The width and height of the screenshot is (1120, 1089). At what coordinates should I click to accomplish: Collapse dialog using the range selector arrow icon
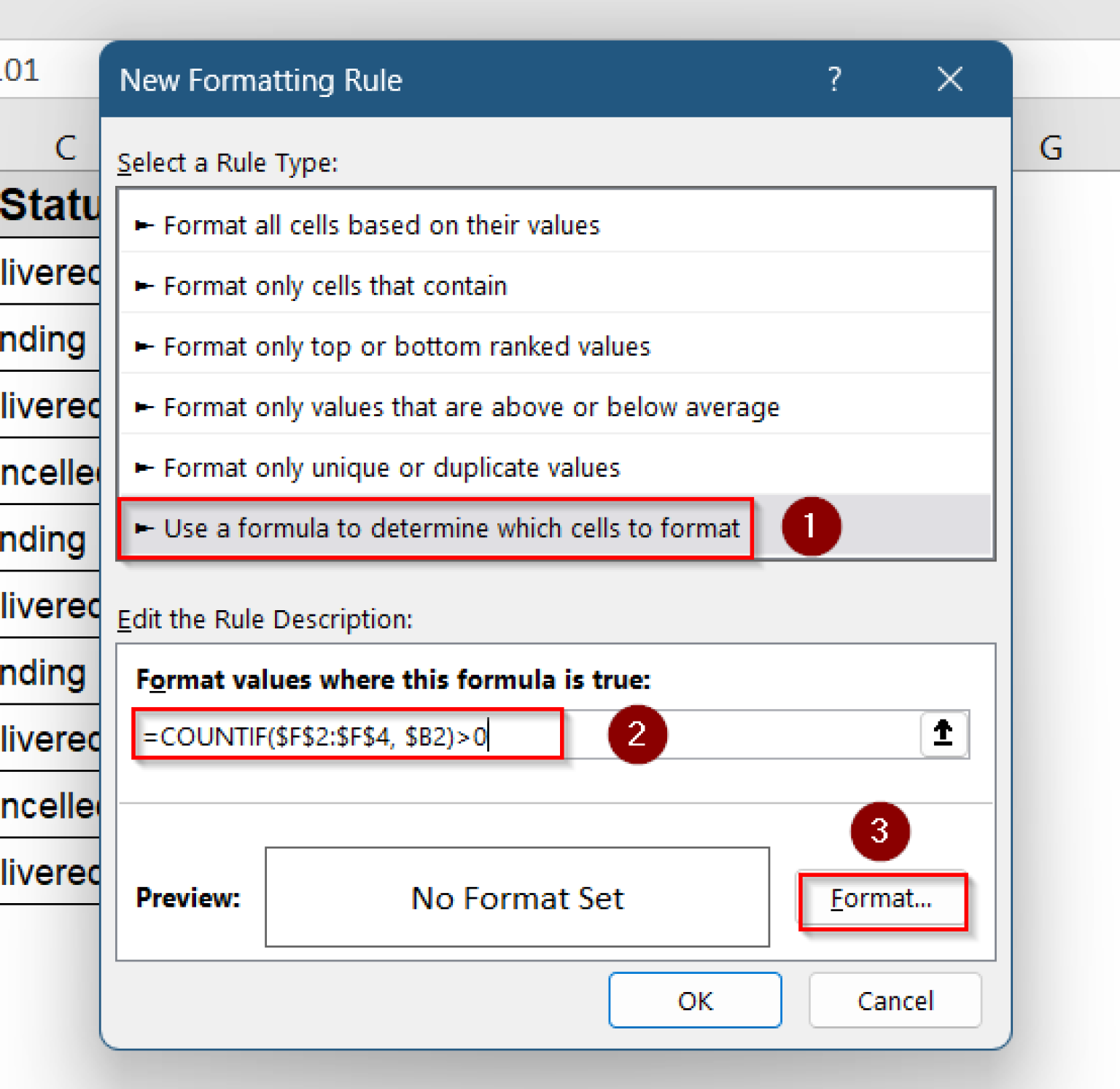click(943, 735)
